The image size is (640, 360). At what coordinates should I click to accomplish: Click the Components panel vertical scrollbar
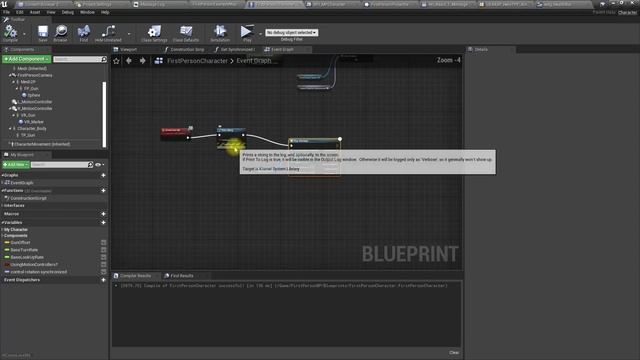104,114
